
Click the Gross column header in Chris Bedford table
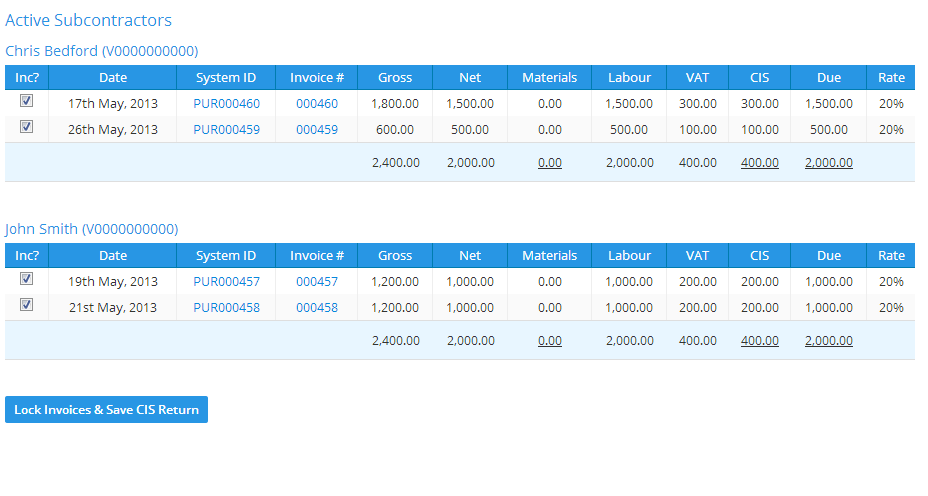395,77
